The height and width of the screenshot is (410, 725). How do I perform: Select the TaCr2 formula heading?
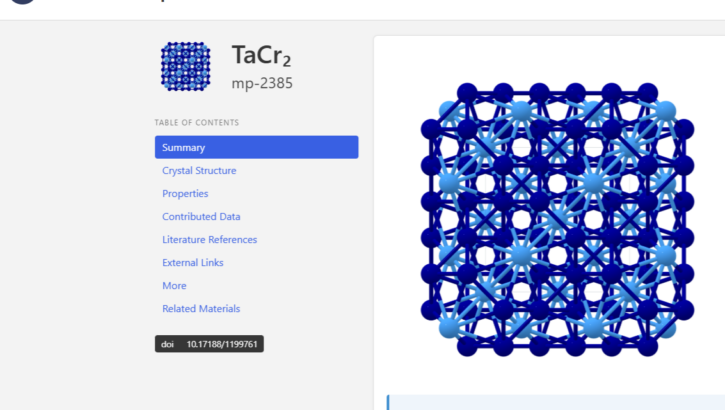(x=261, y=55)
